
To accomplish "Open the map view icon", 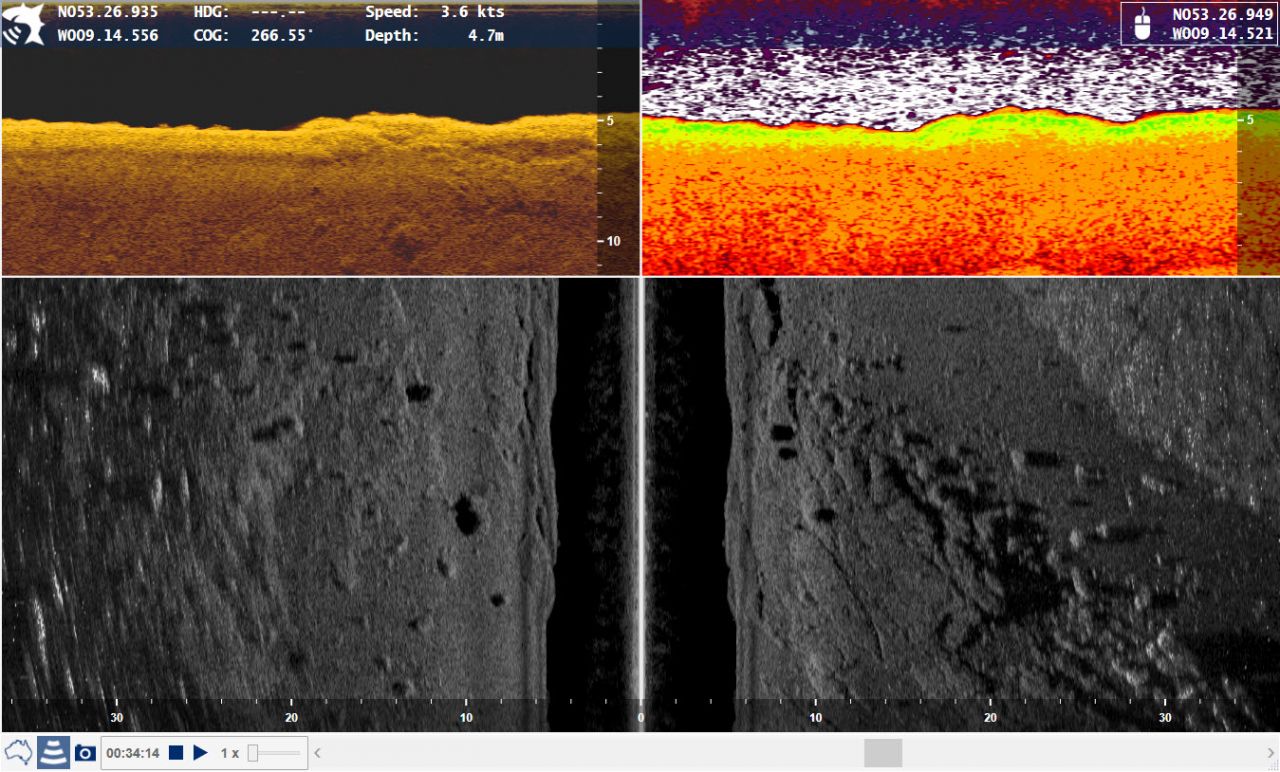I will click(18, 752).
